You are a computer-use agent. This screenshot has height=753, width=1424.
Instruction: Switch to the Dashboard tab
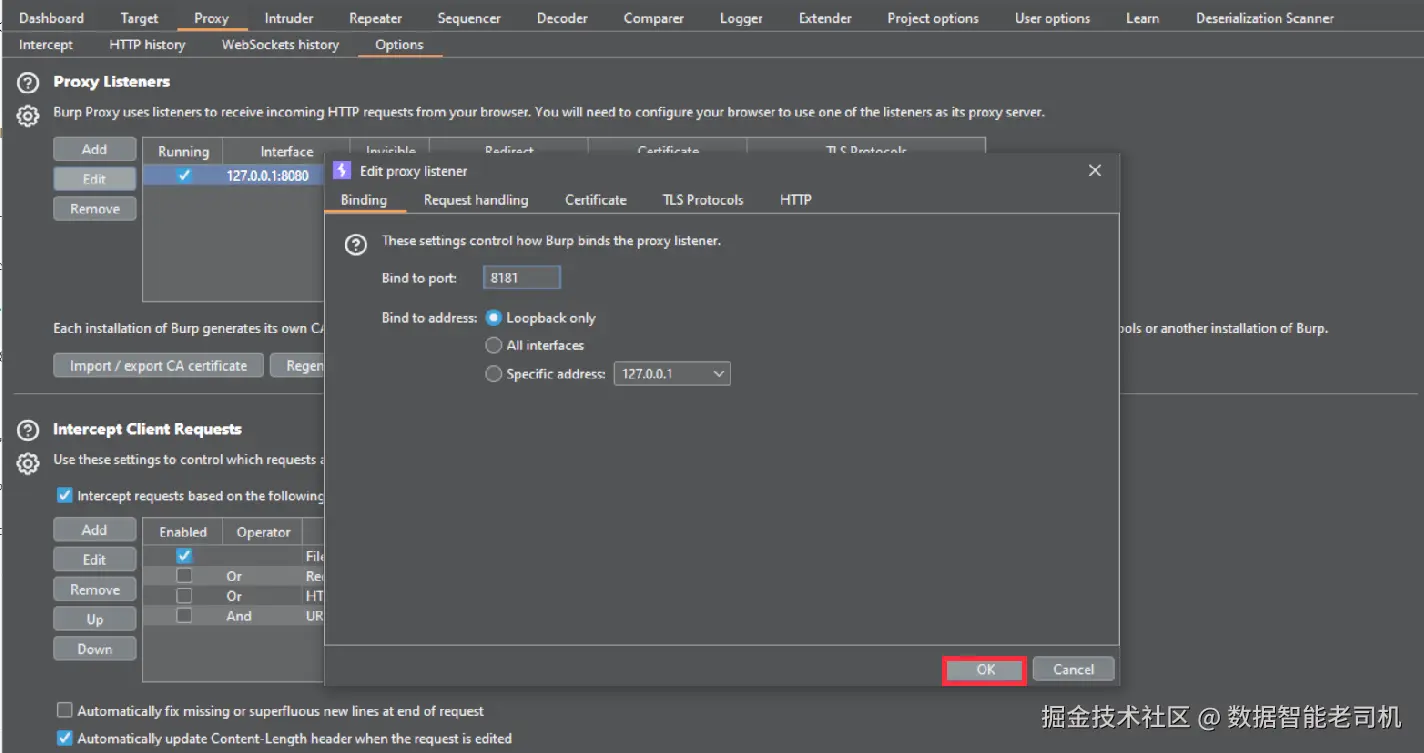pyautogui.click(x=52, y=18)
